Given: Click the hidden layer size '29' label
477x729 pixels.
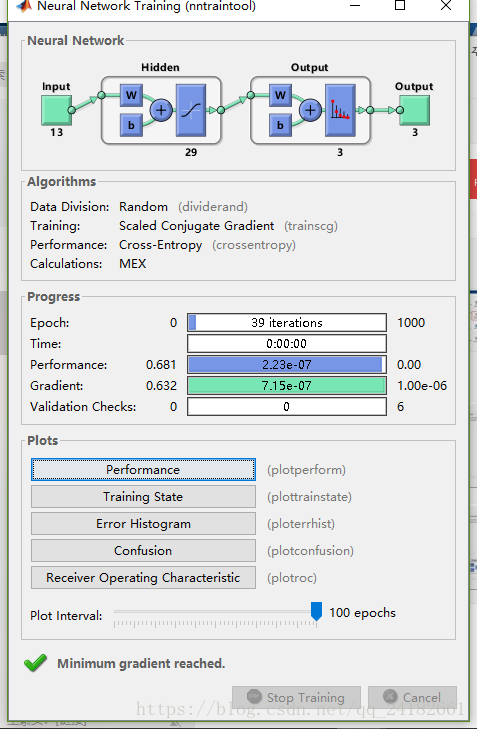Looking at the screenshot, I should pyautogui.click(x=191, y=152).
